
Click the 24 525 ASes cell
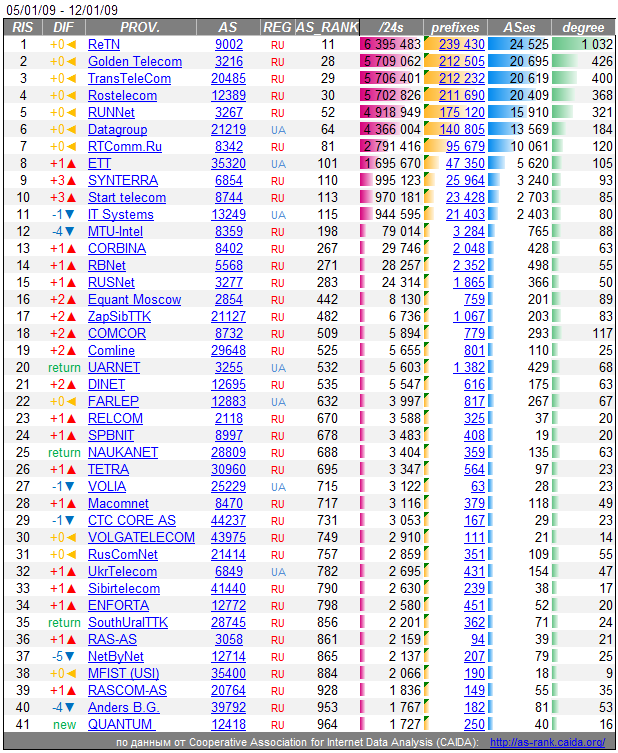[520, 45]
